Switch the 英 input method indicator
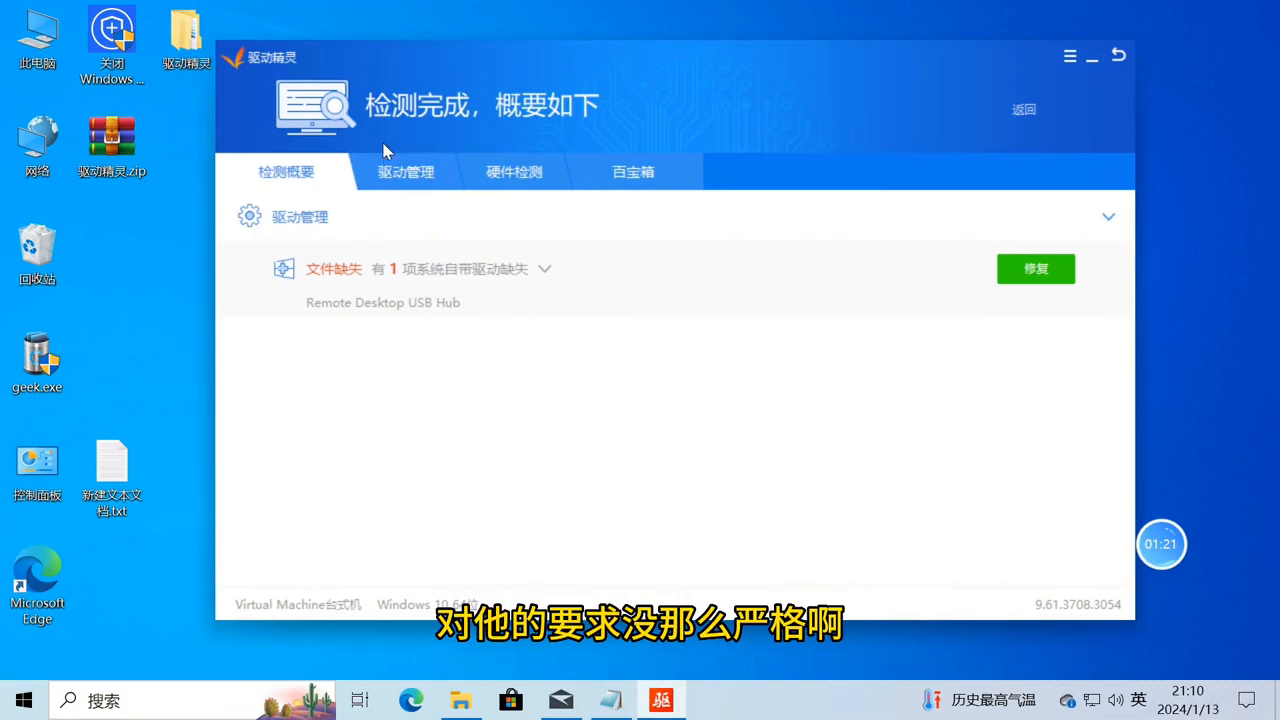 [x=1139, y=701]
